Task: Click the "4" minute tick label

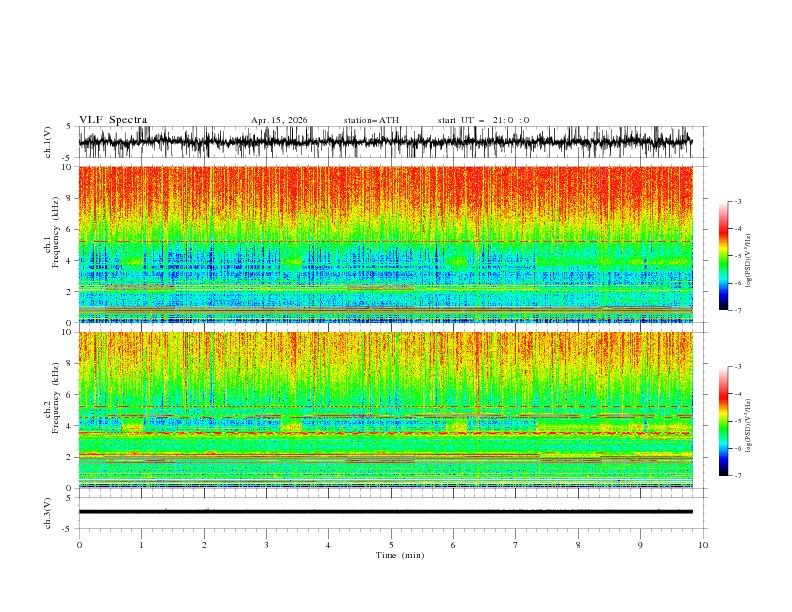Action: click(328, 545)
